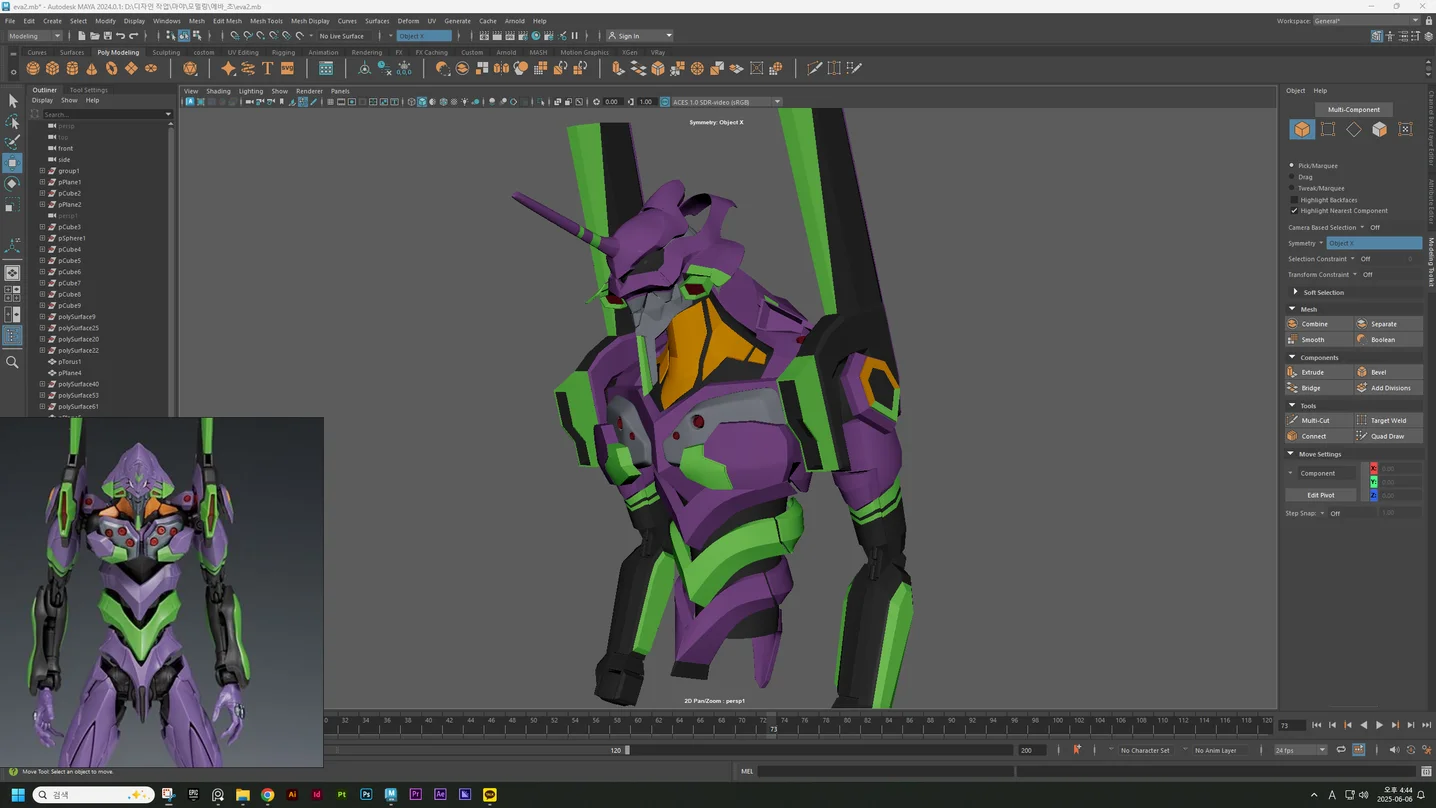Select the Quad Draw tool
Image resolution: width=1436 pixels, height=808 pixels.
tap(1388, 436)
